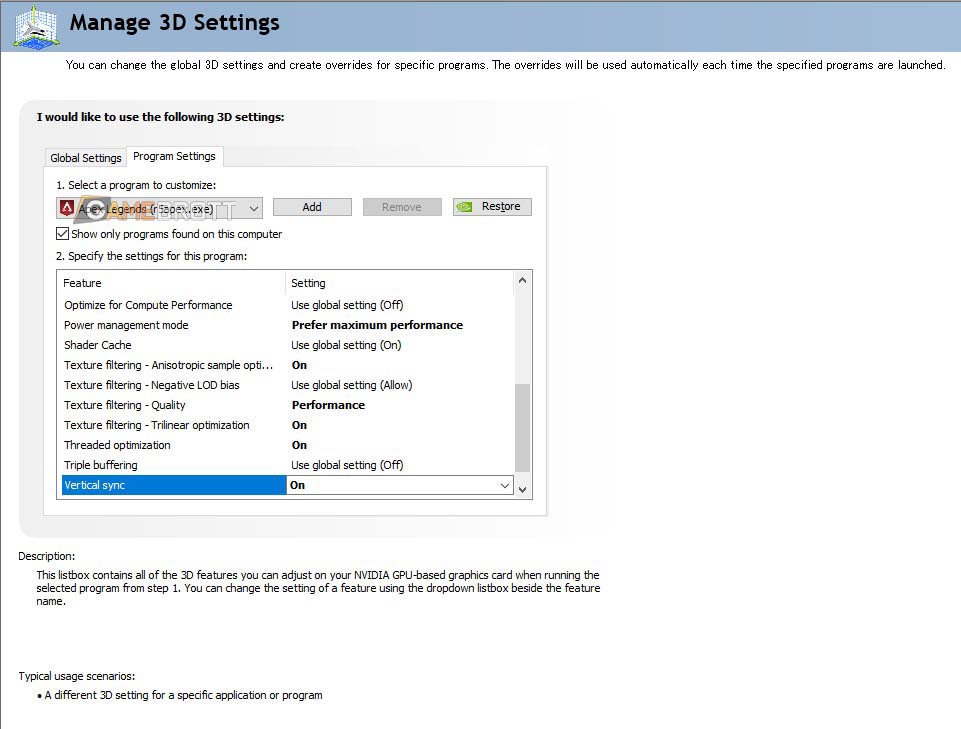Image resolution: width=961 pixels, height=729 pixels.
Task: Click the settings list scrollbar thumb
Action: pyautogui.click(x=521, y=427)
